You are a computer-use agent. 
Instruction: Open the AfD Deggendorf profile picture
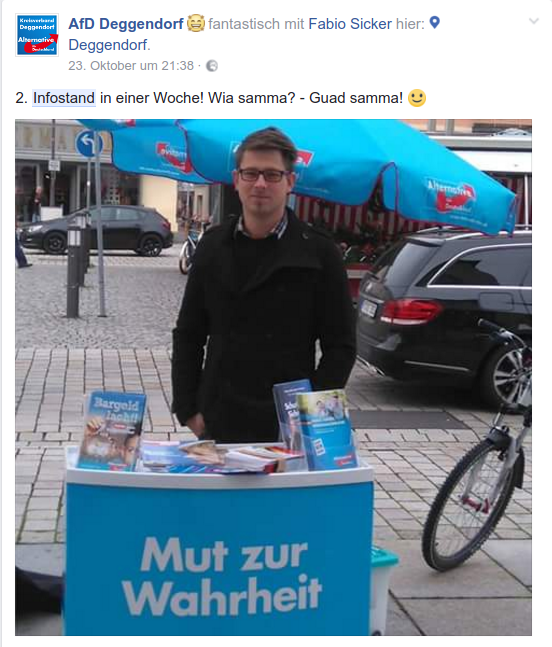click(x=37, y=35)
